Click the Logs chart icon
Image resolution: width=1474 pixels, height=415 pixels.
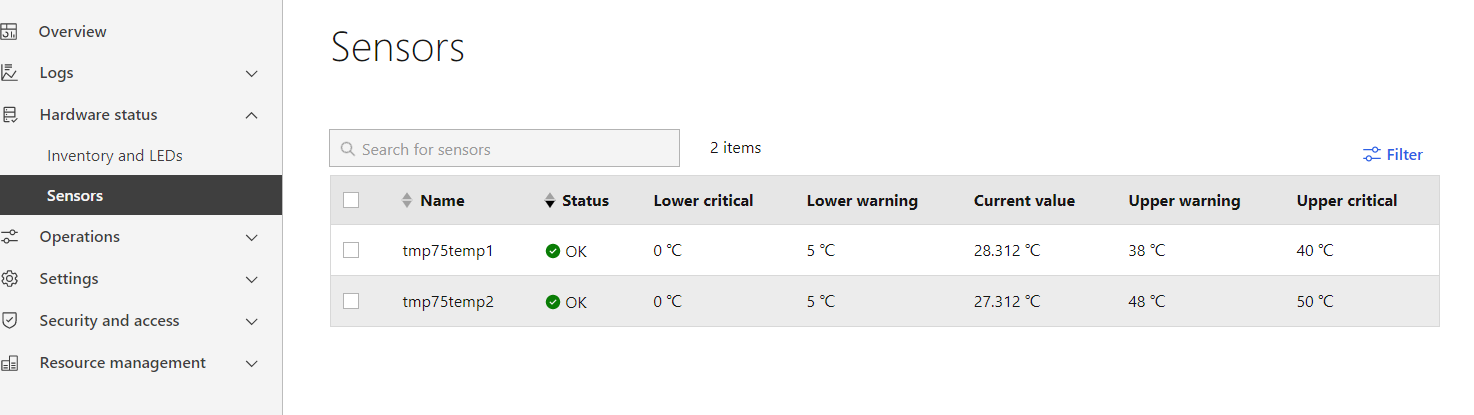[9, 73]
